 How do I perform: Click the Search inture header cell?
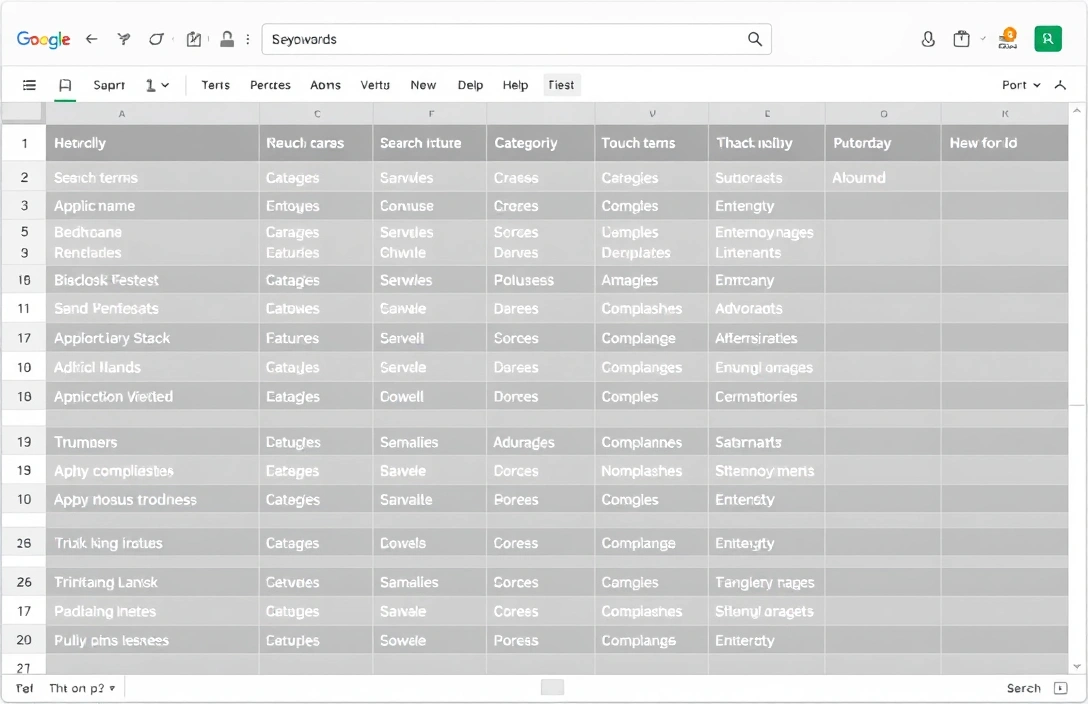pos(430,144)
